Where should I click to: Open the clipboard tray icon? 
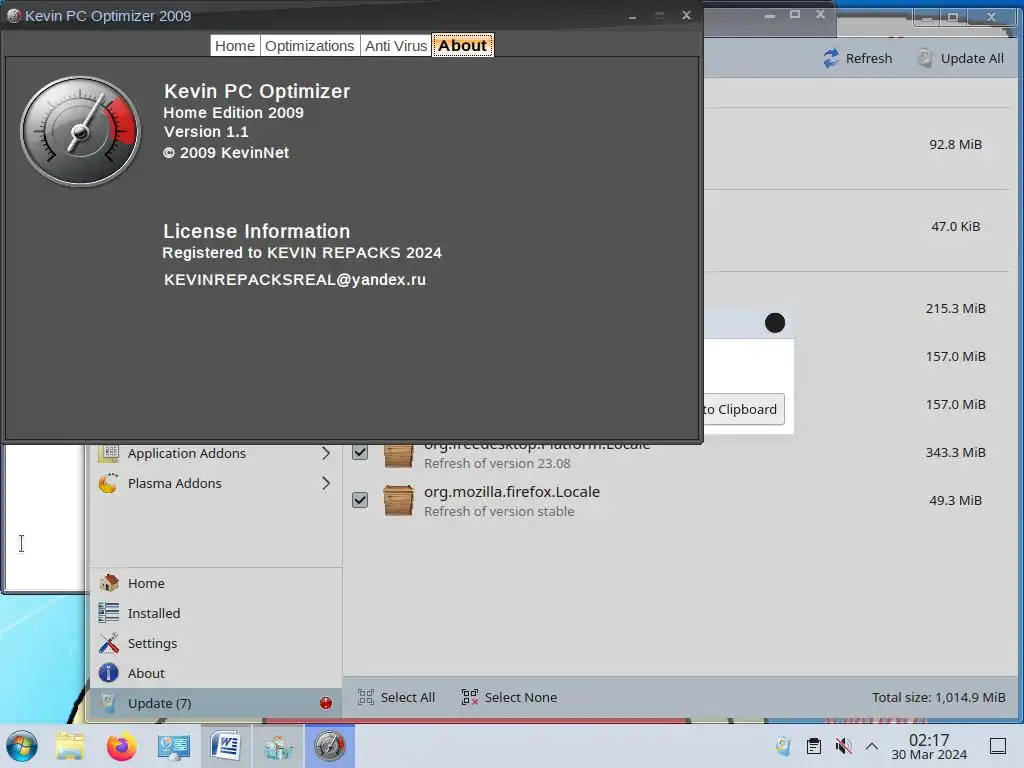coord(814,746)
